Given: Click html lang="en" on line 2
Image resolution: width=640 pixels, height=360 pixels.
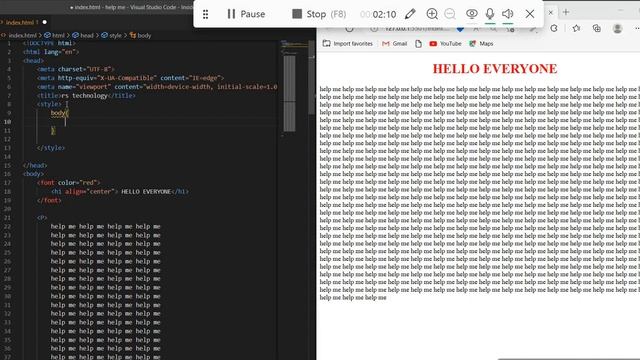Looking at the screenshot, I should 51,52.
